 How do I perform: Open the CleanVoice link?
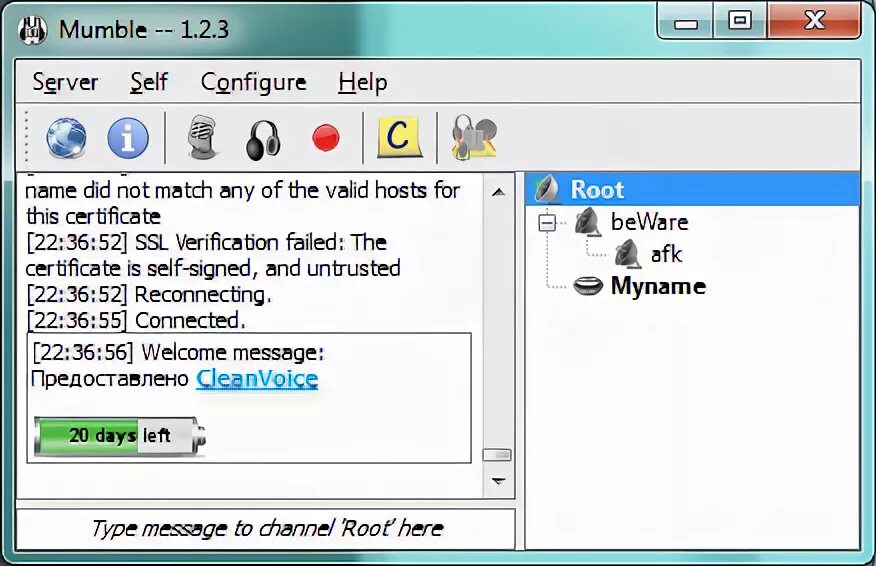[257, 379]
